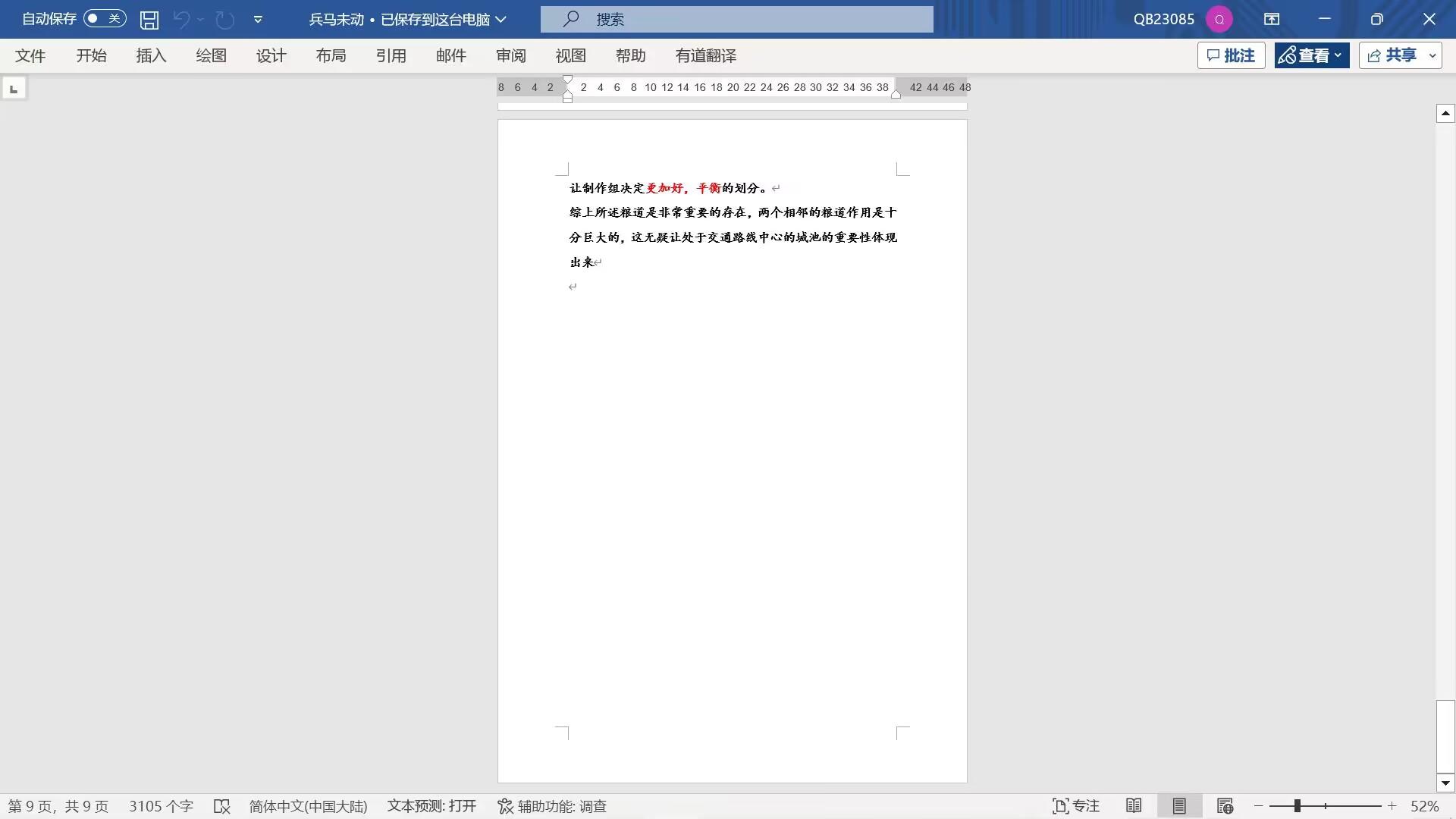The image size is (1456, 819).
Task: Click the 第 9 页，共 9 页 page indicator
Action: 58,806
